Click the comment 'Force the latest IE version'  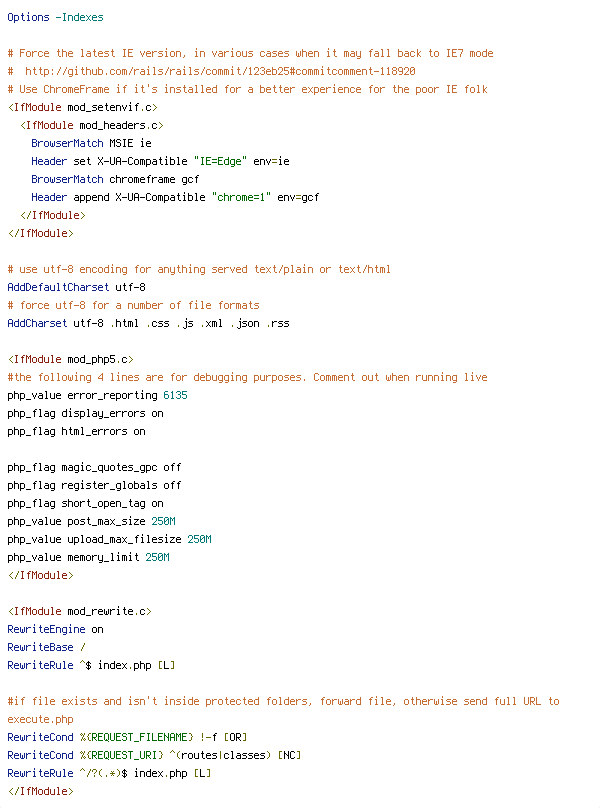[250, 54]
